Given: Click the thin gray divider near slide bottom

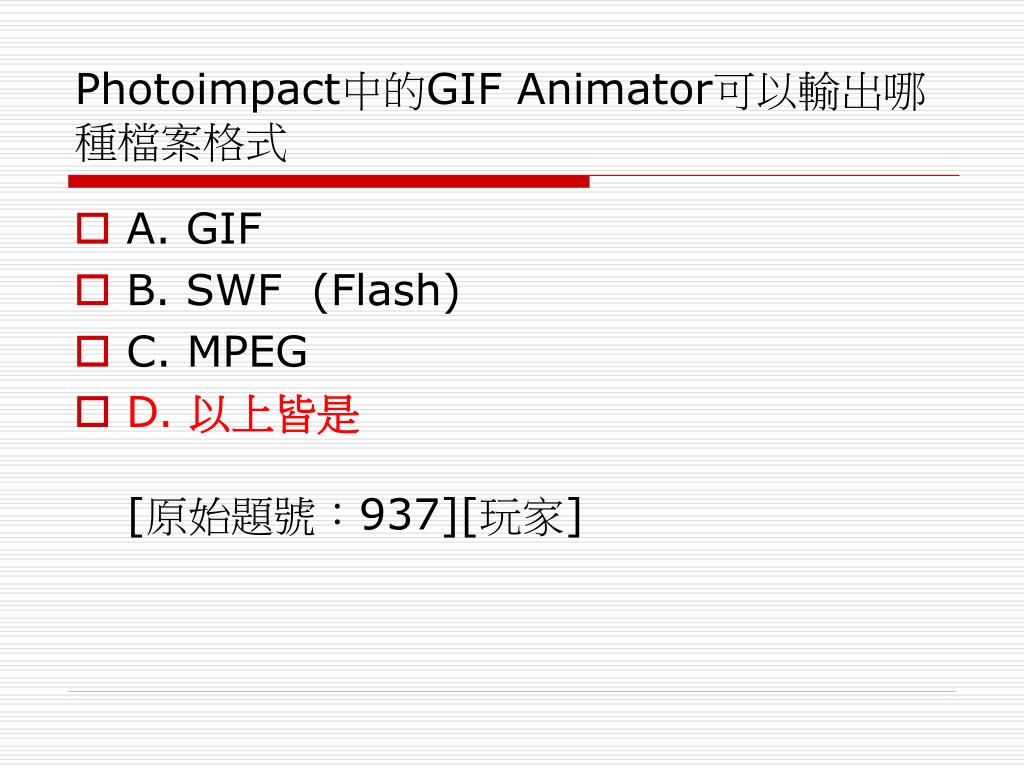Looking at the screenshot, I should (x=512, y=691).
